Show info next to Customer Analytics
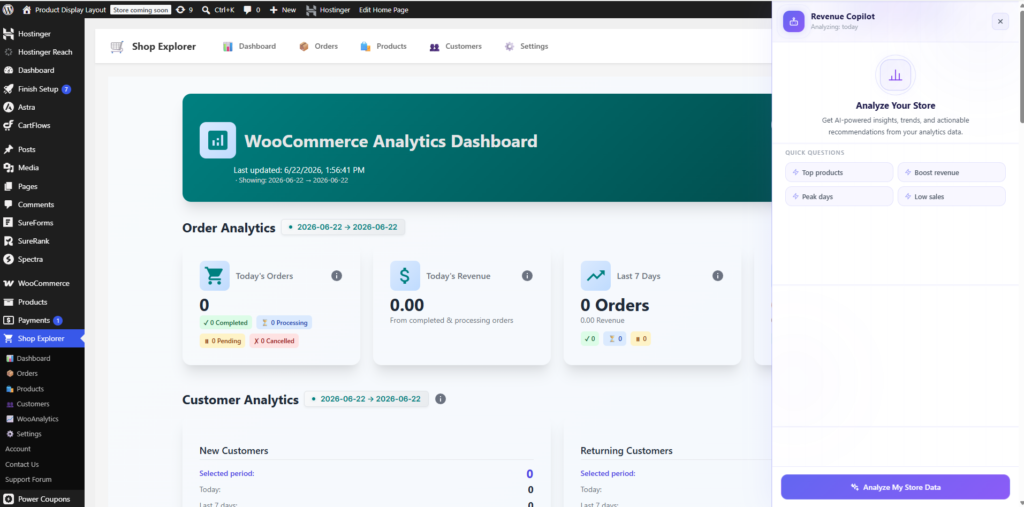Viewport: 1024px width, 507px height. coord(440,399)
